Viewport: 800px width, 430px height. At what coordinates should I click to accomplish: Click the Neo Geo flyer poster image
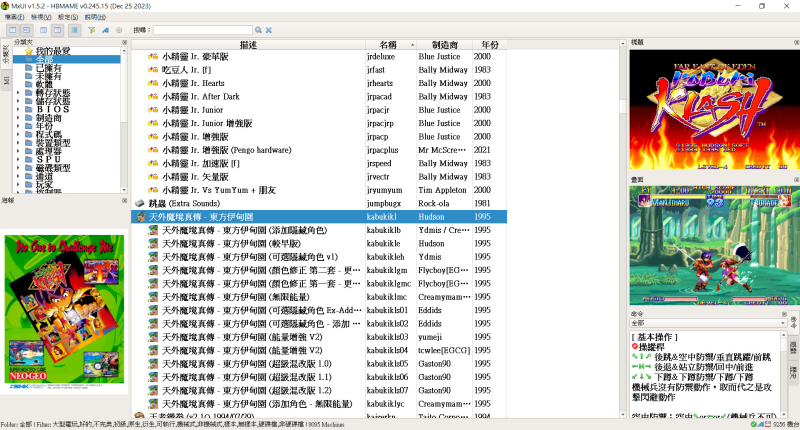[x=64, y=312]
